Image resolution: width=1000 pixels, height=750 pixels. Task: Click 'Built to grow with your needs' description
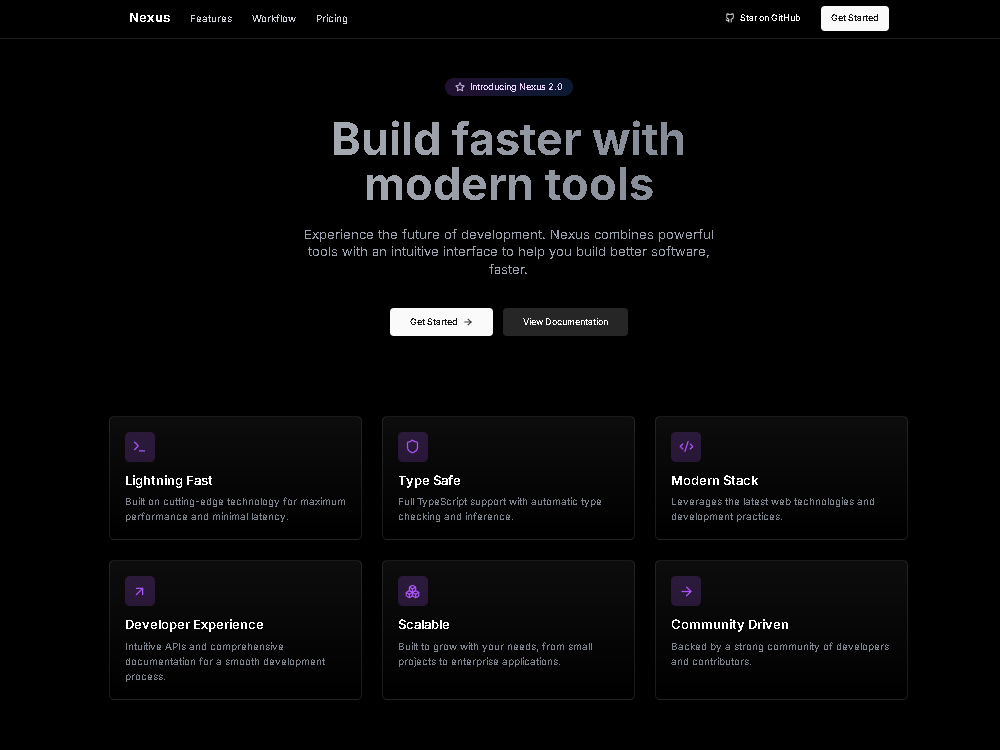tap(495, 654)
